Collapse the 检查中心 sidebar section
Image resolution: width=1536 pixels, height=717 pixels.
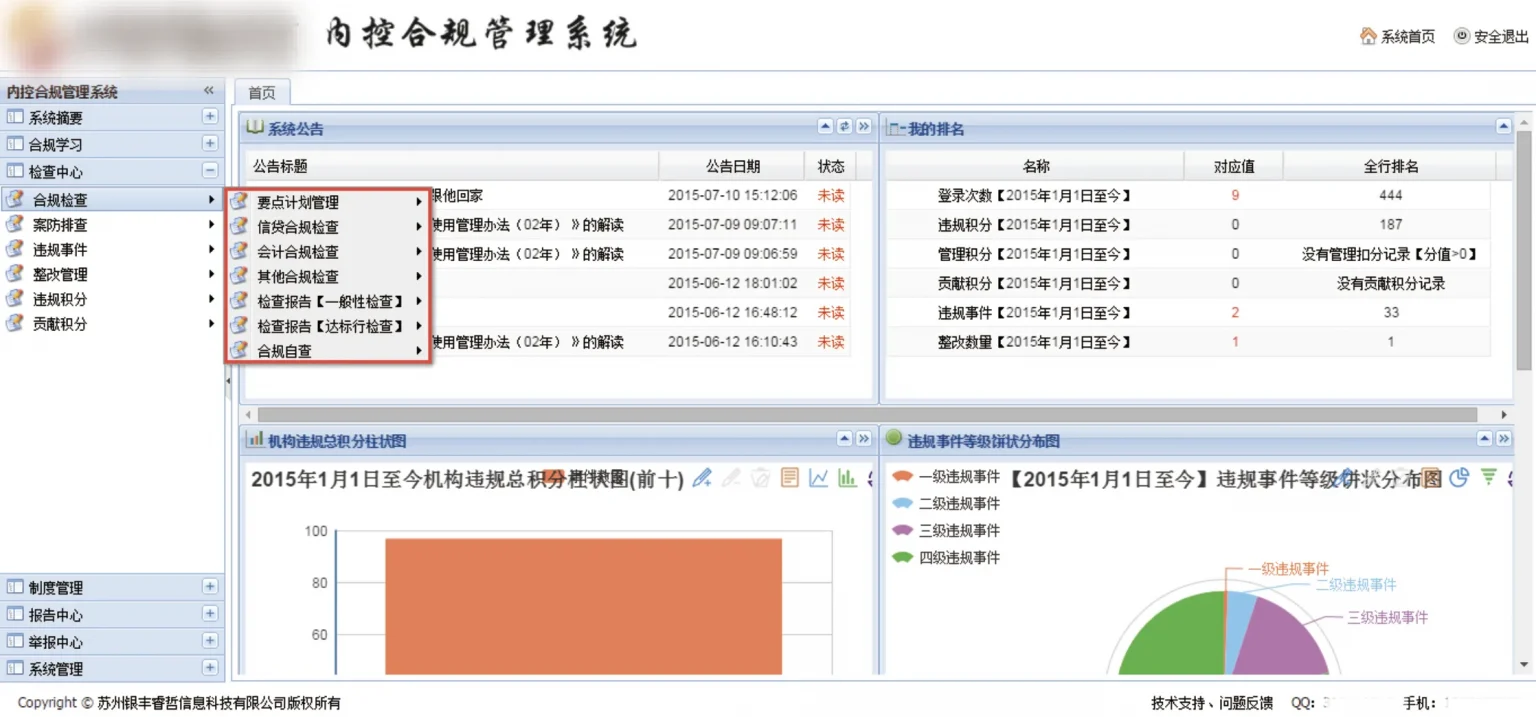point(209,171)
